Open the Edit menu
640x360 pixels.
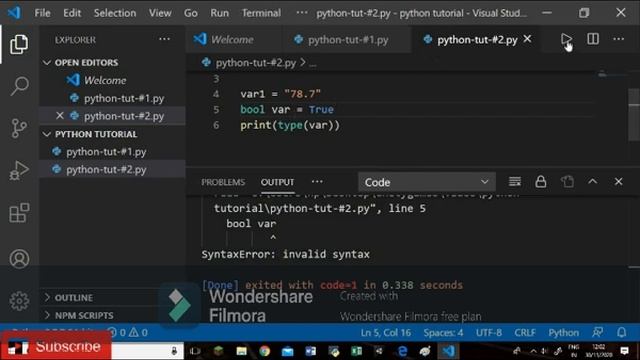click(72, 13)
